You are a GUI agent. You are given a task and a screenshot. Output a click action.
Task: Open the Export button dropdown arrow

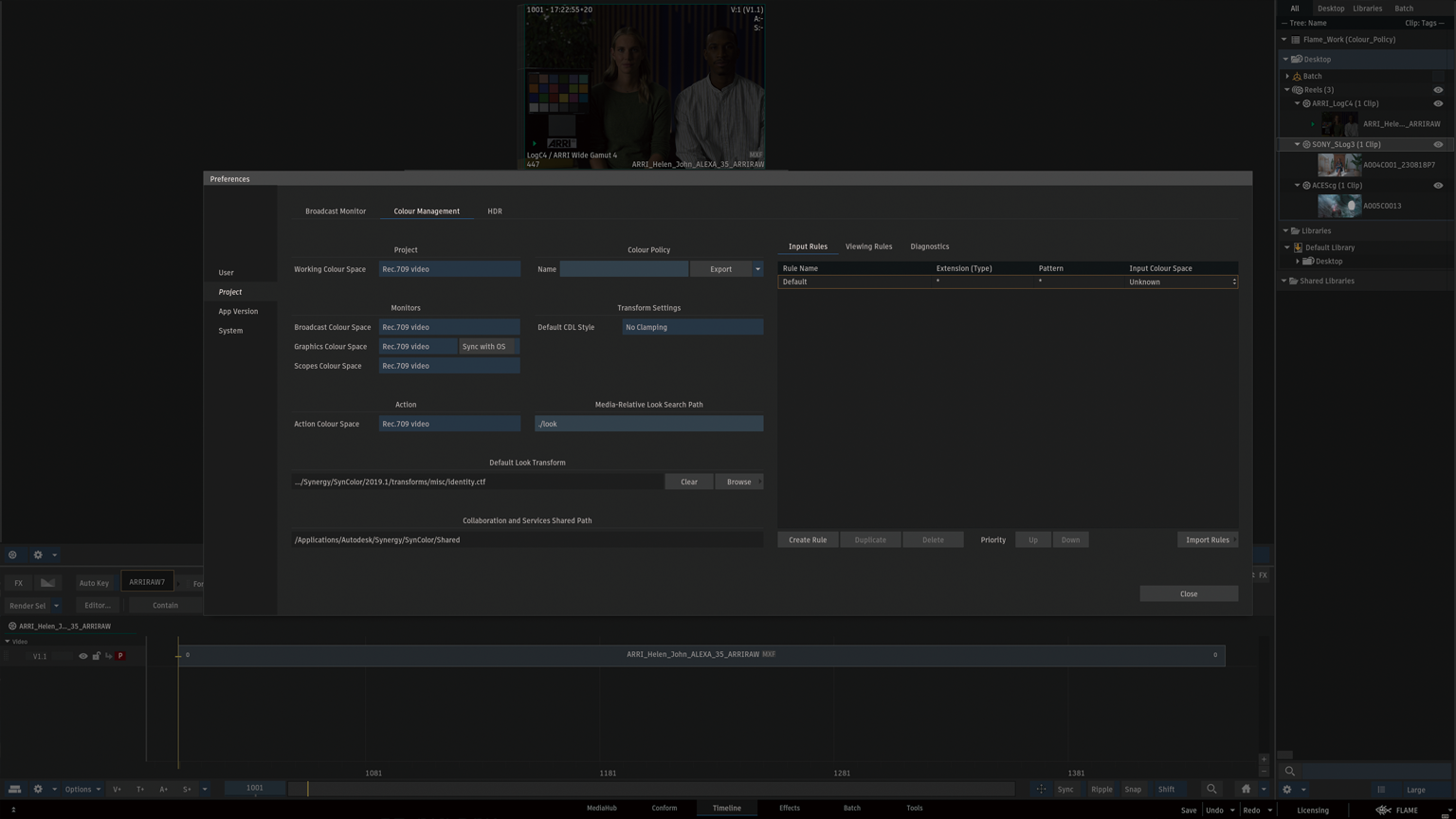tap(757, 269)
